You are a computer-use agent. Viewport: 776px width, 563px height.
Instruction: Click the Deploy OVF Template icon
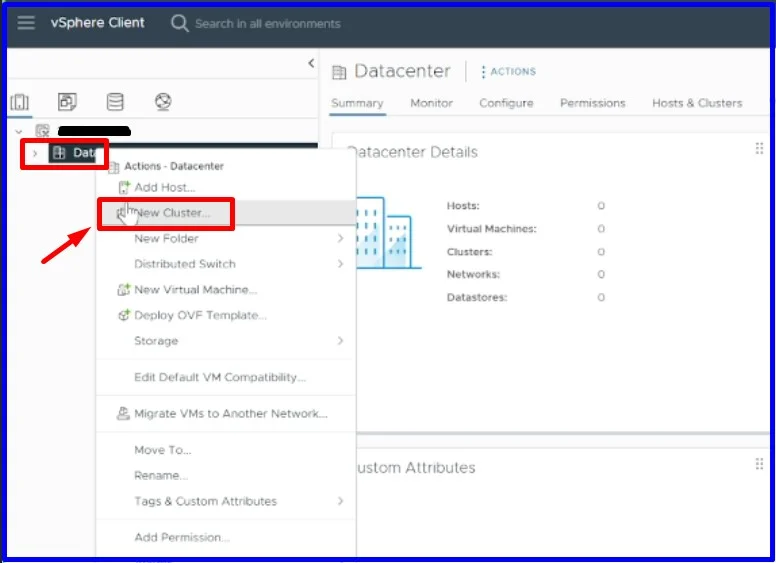[x=124, y=315]
